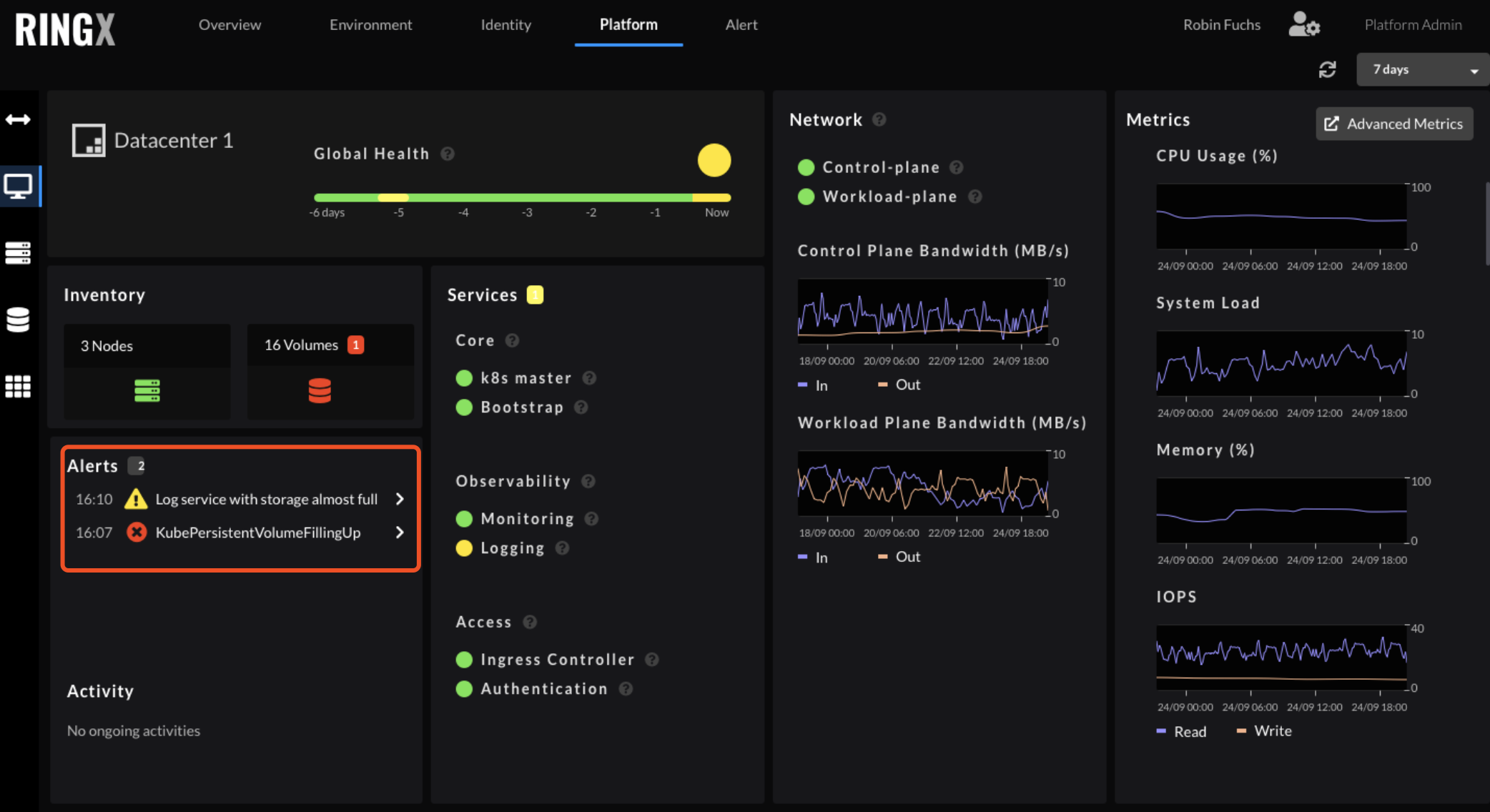1490x812 pixels.
Task: Open Advanced Metrics button
Action: pyautogui.click(x=1393, y=124)
